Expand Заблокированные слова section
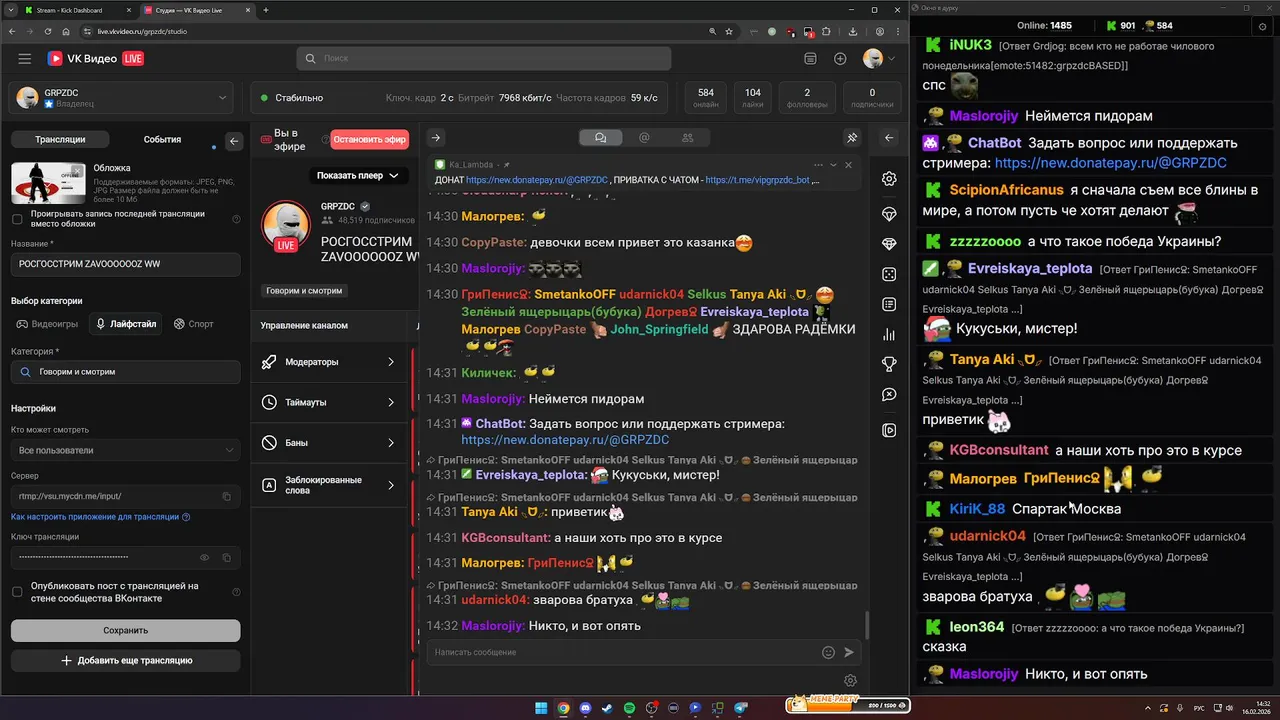This screenshot has height=720, width=1280. tap(330, 485)
